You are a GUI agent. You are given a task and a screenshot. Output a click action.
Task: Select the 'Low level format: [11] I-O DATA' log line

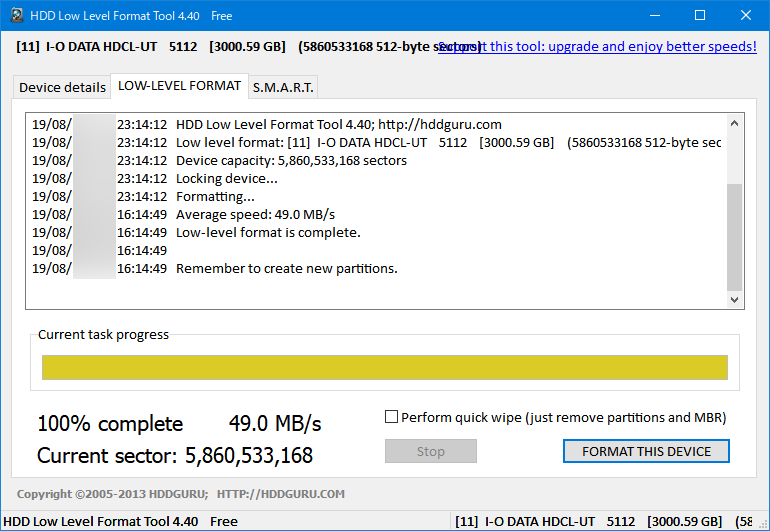[x=376, y=142]
